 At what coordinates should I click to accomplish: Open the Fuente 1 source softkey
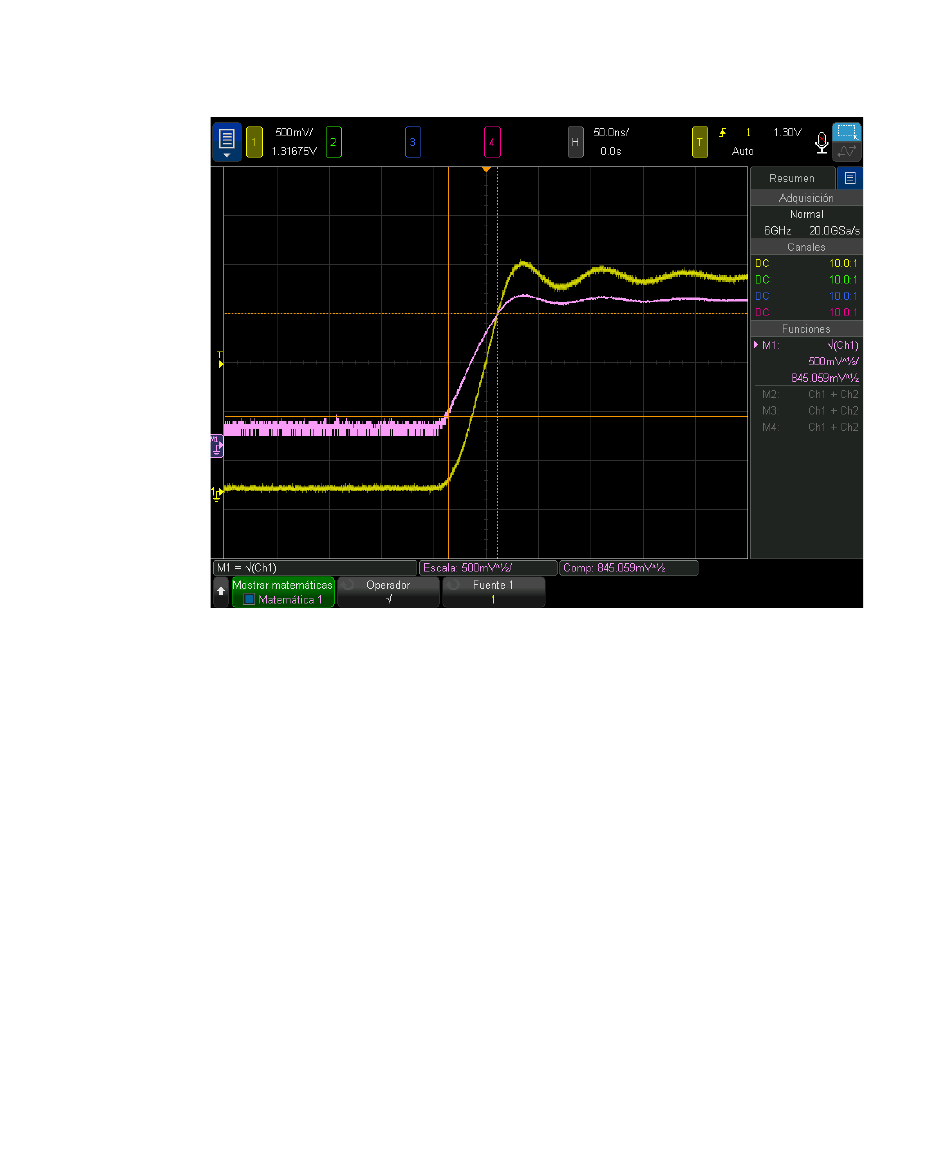tap(493, 592)
